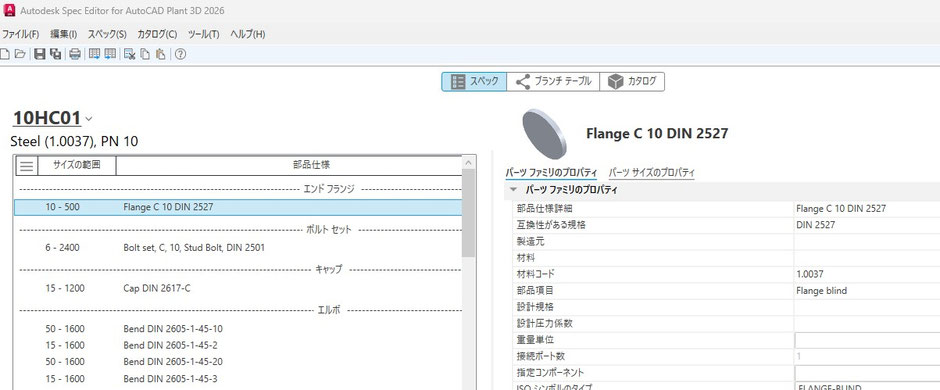Click the Open folder toolbar icon
940x390 pixels.
tap(20, 55)
